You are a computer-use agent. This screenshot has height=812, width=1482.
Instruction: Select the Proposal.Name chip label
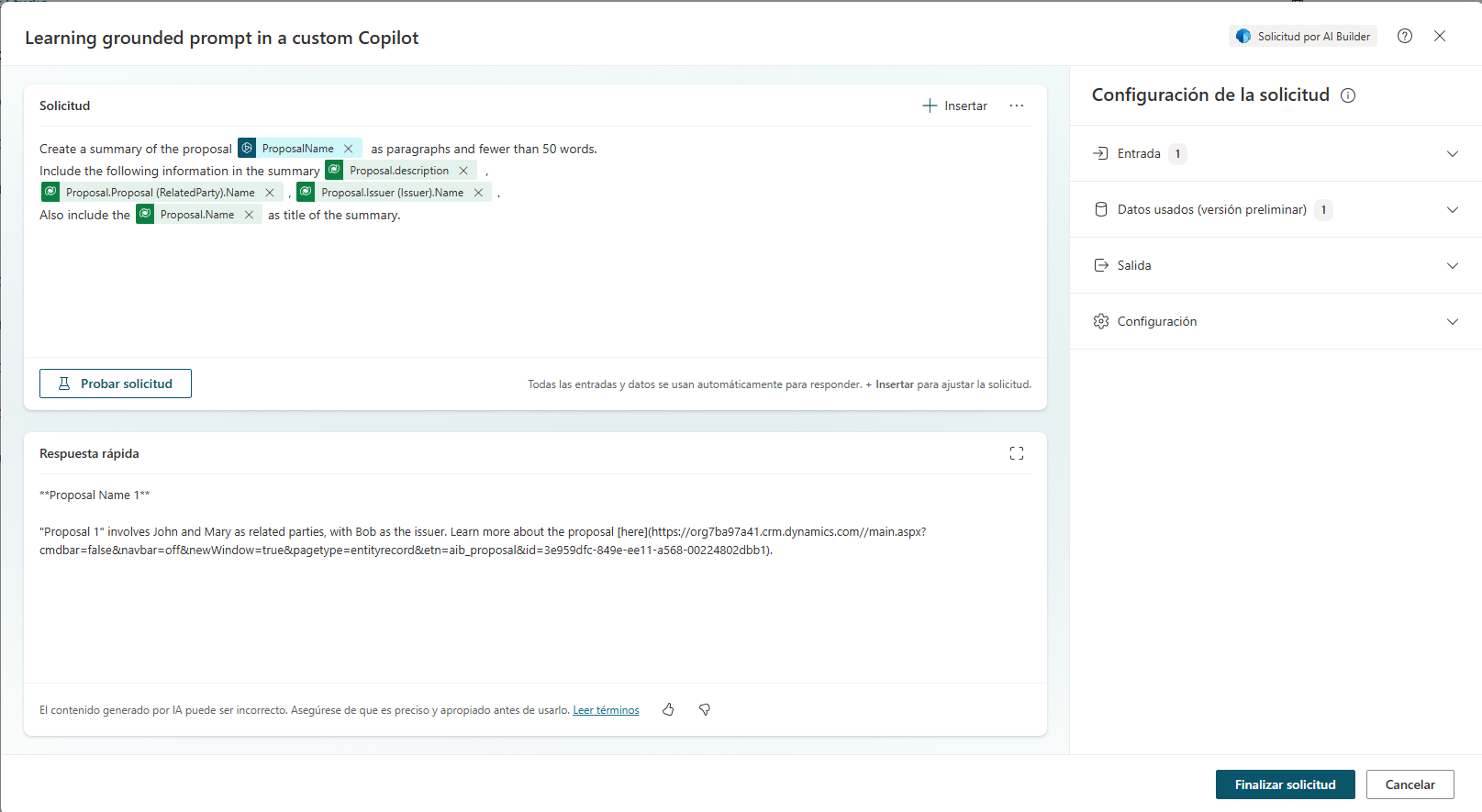pyautogui.click(x=197, y=215)
